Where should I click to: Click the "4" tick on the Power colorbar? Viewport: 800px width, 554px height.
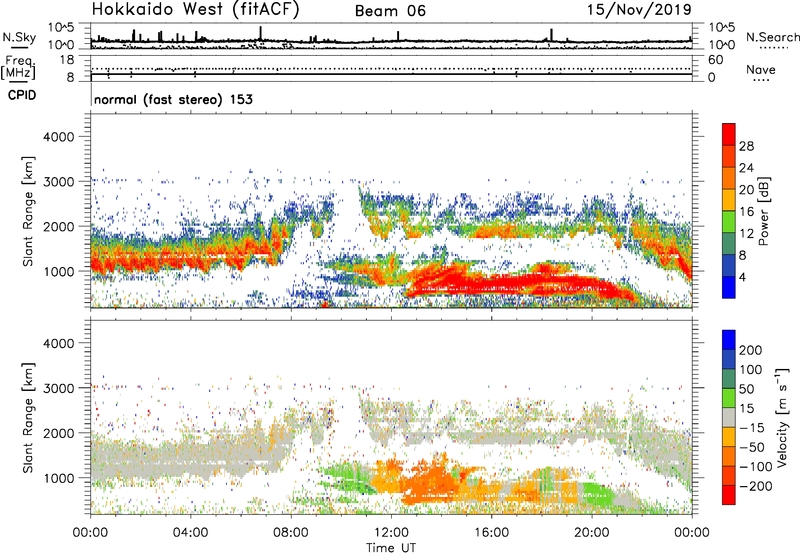pyautogui.click(x=742, y=277)
